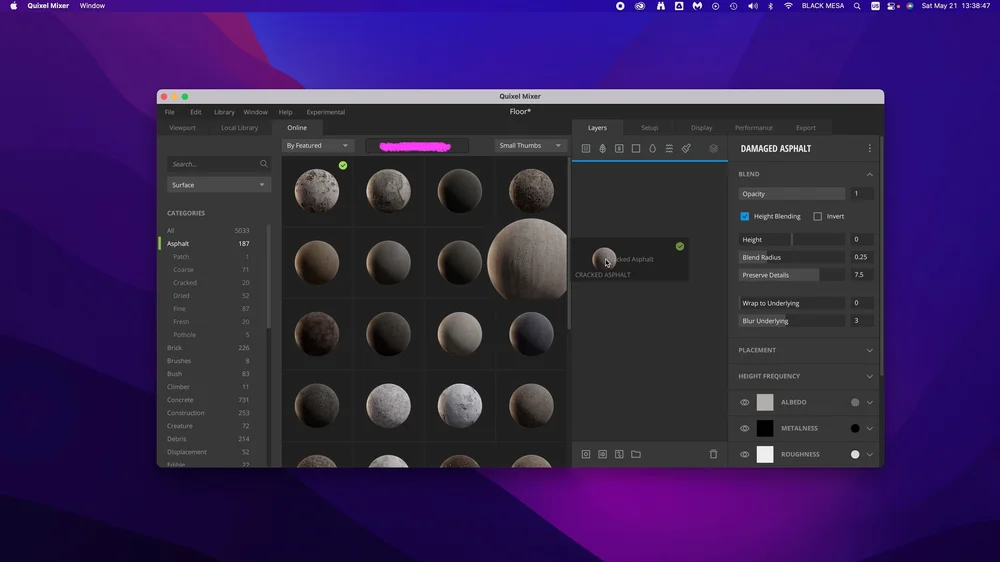Screen dimensions: 1000x562
Task: Expand the Placement section
Action: pyautogui.click(x=869, y=350)
